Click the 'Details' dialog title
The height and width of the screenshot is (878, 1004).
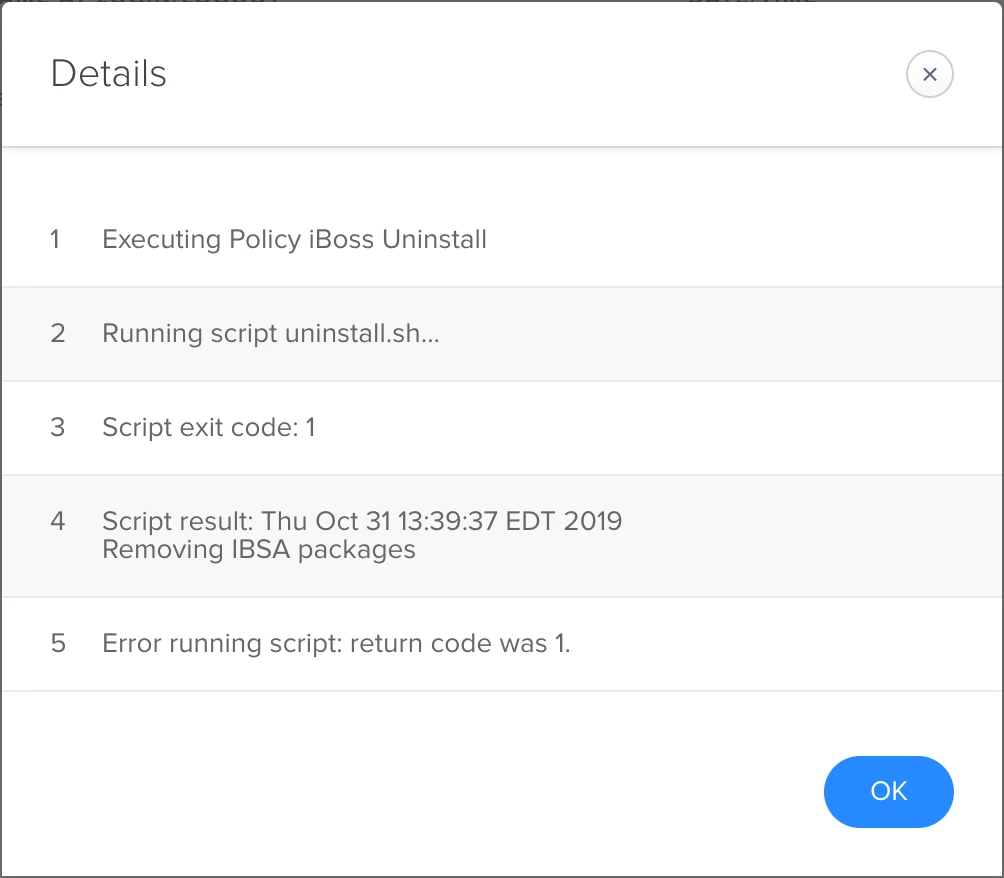pyautogui.click(x=108, y=74)
